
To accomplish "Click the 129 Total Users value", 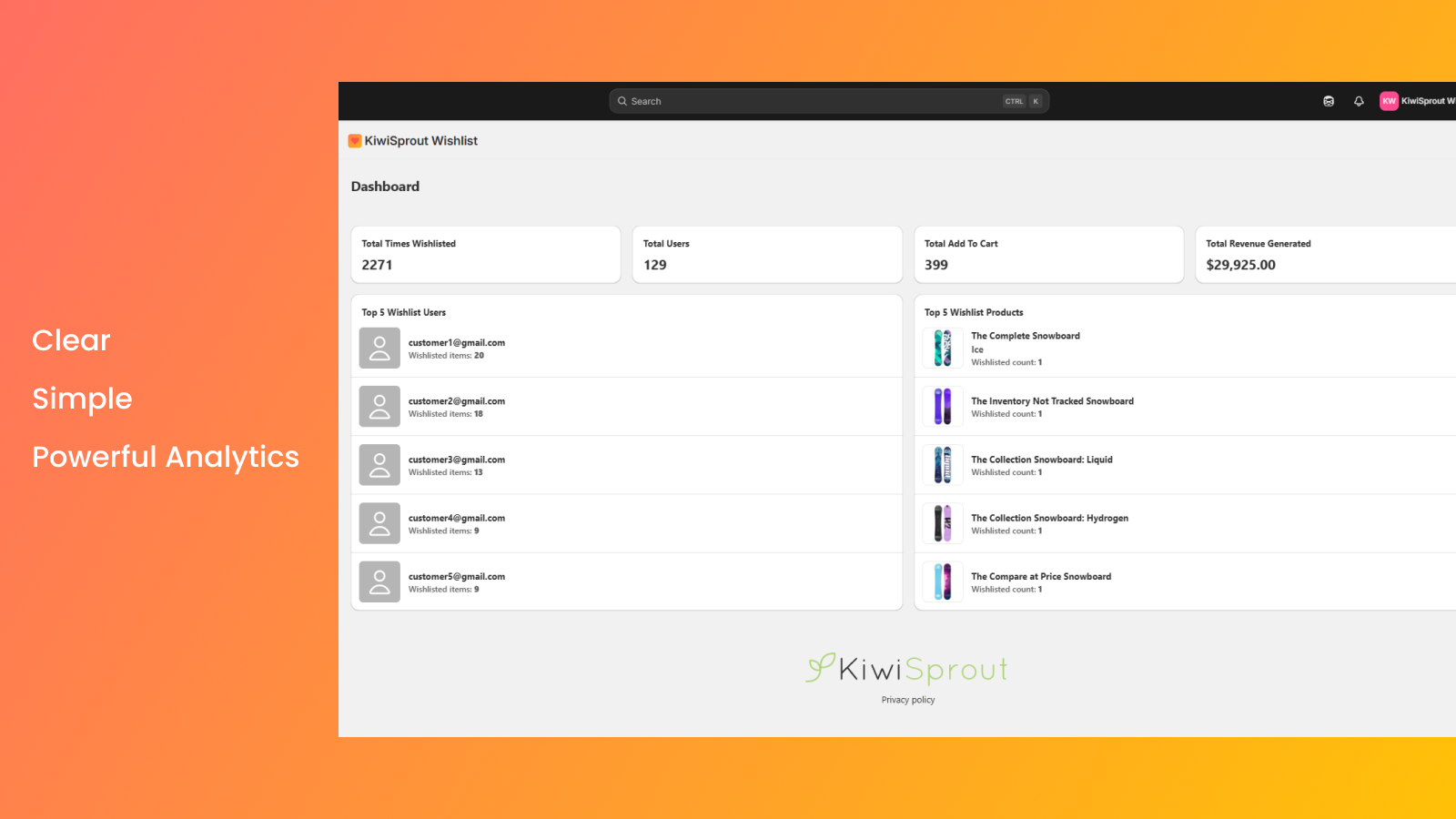I will tap(655, 265).
